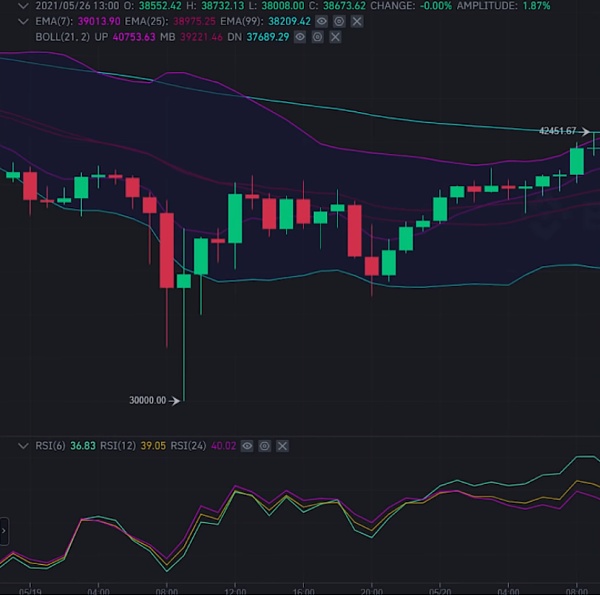Collapse the OHLC info row chevron beside the date
The width and height of the screenshot is (600, 596).
[22, 5]
